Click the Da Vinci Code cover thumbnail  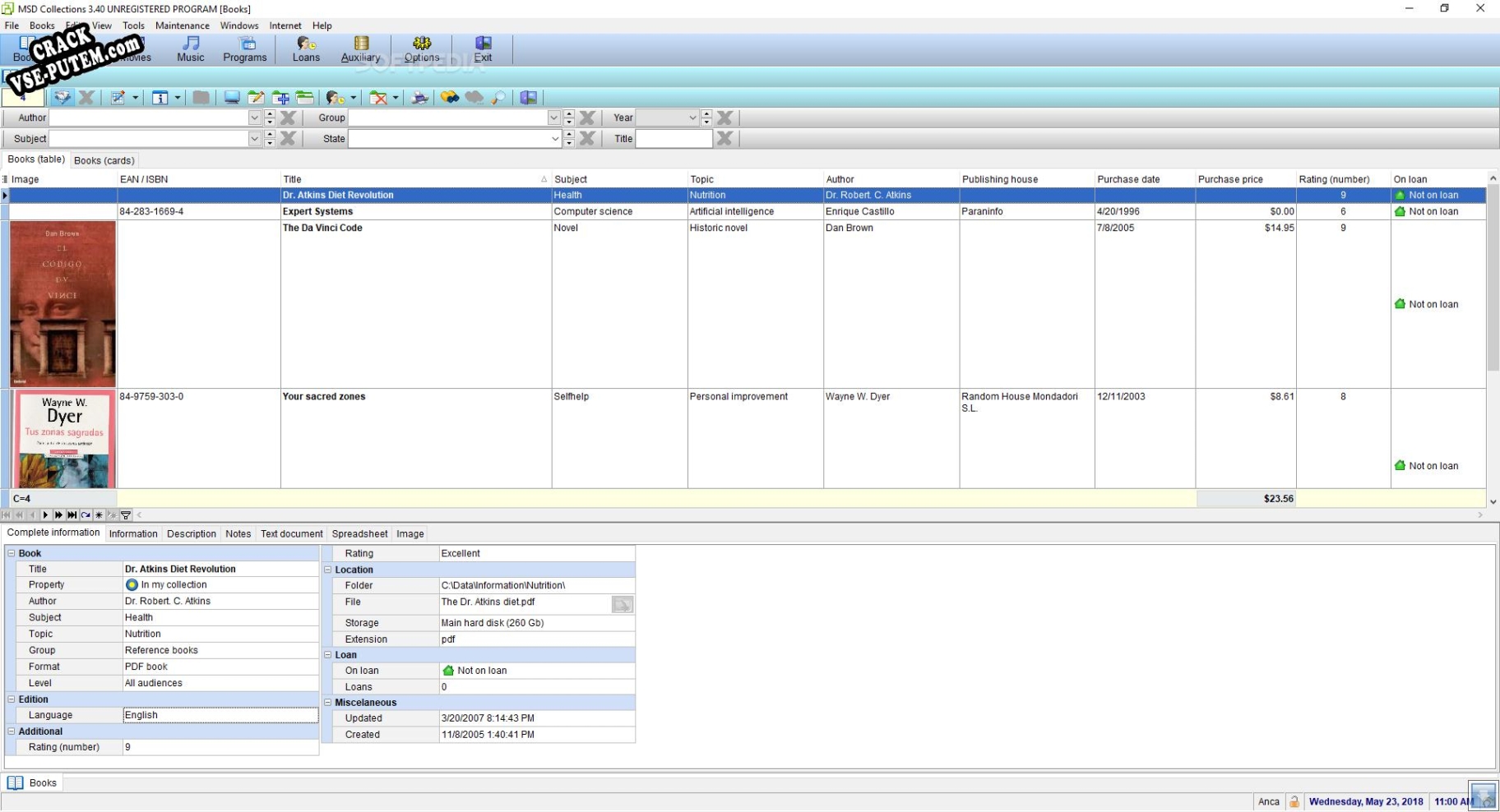62,303
